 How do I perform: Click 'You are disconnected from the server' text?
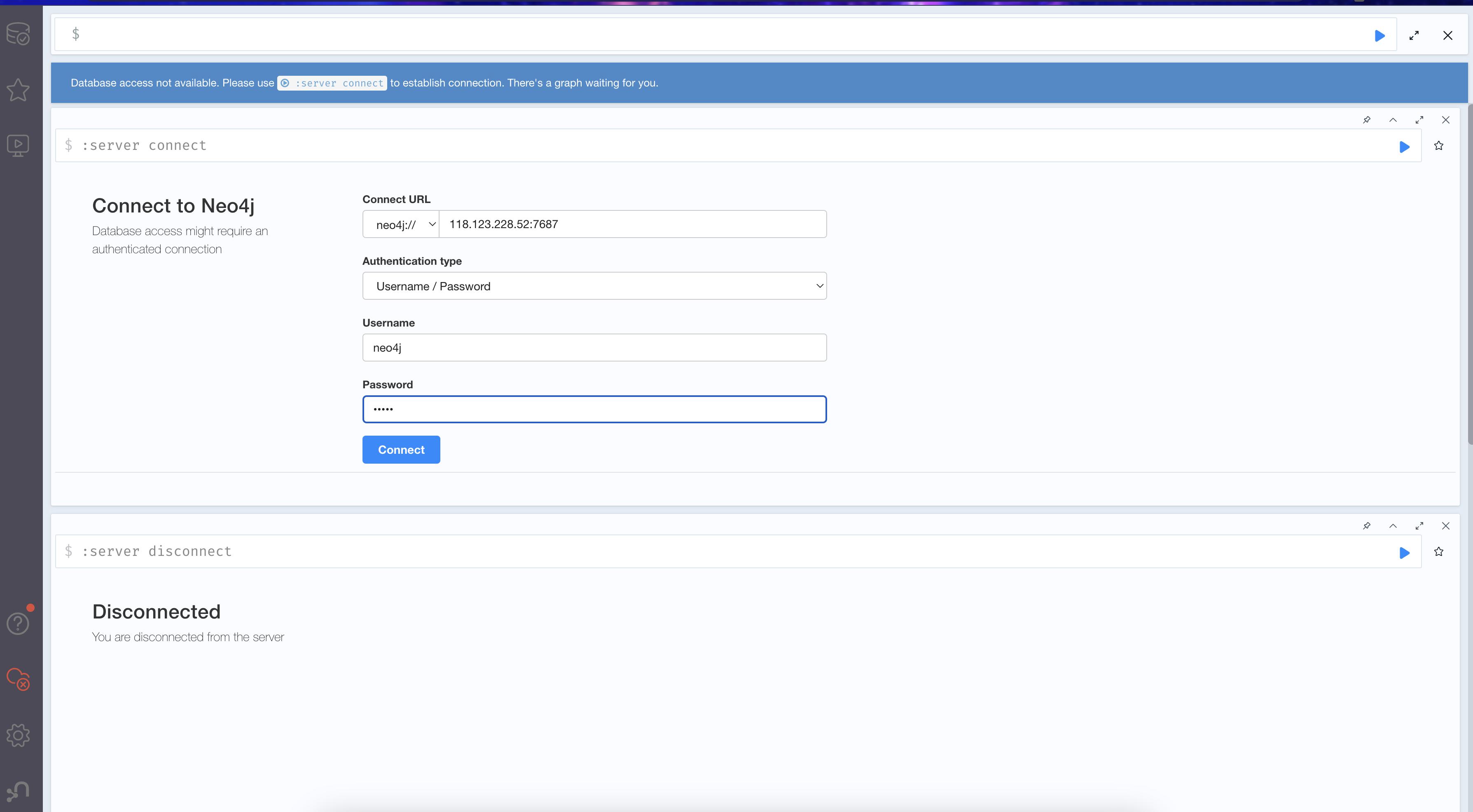click(x=188, y=637)
